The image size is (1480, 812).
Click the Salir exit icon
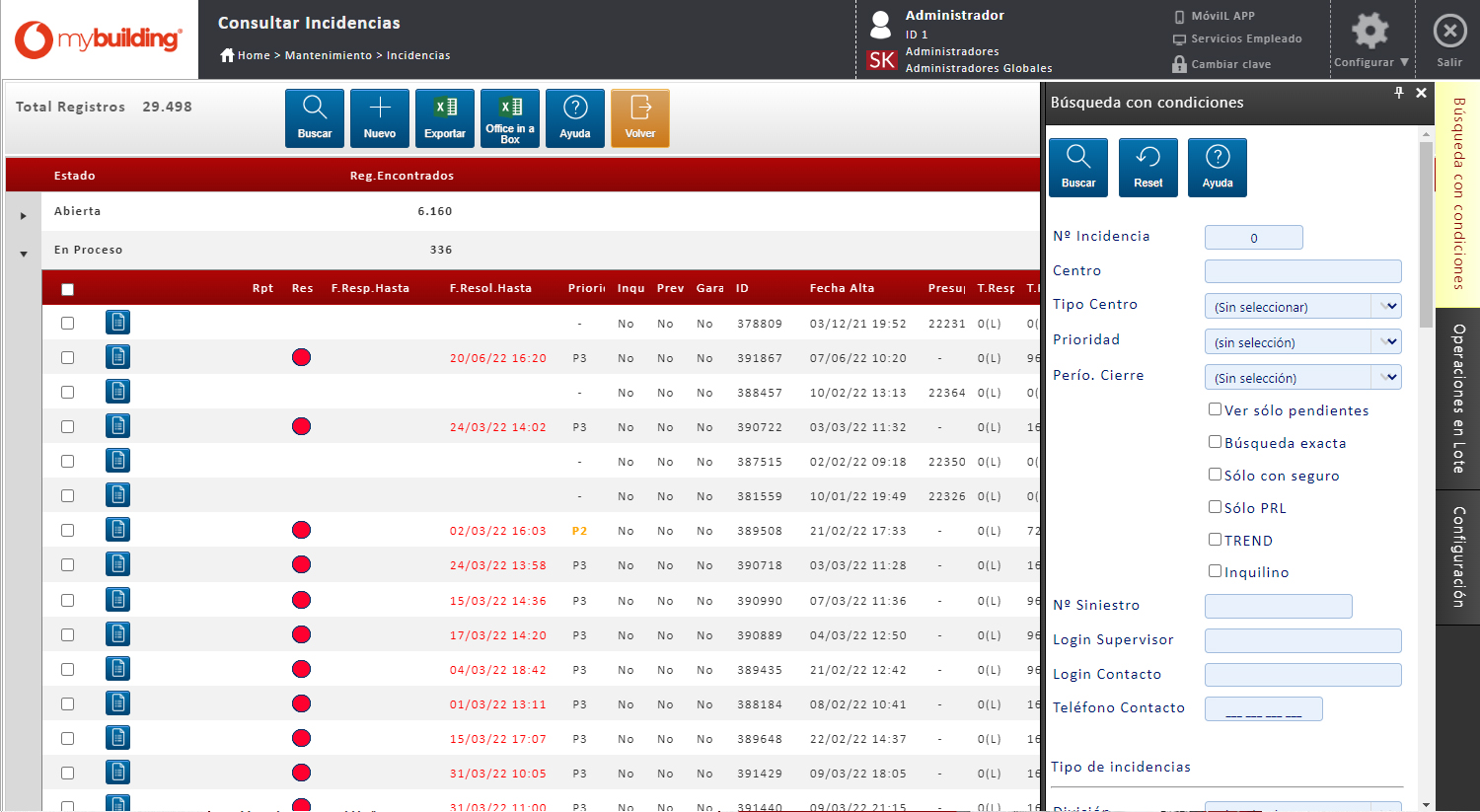(1449, 33)
